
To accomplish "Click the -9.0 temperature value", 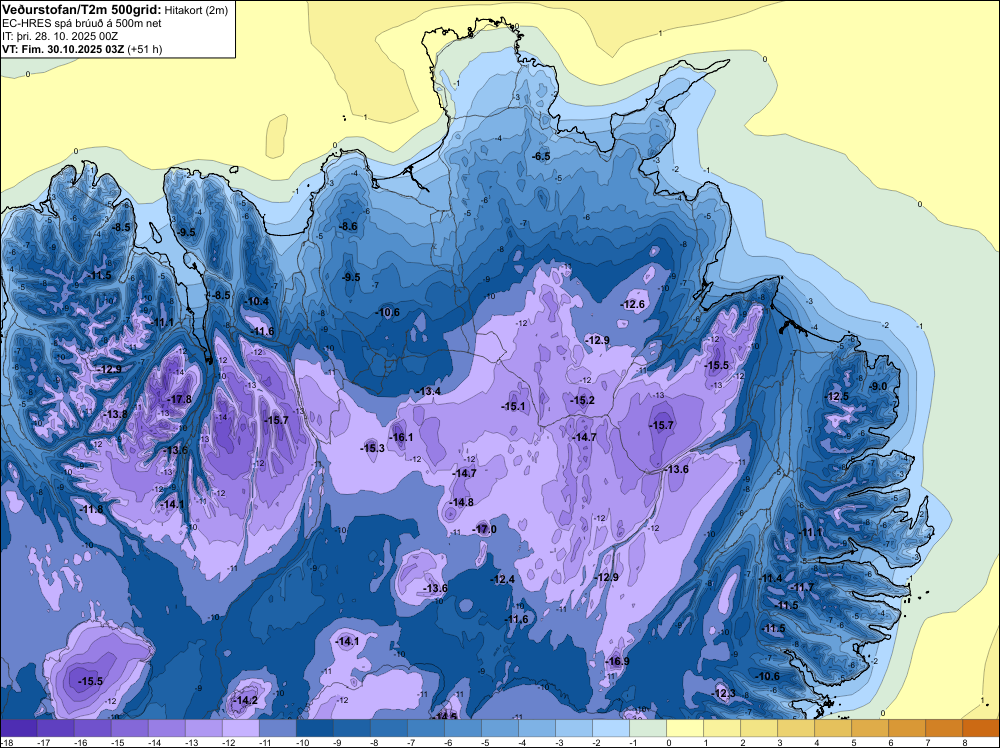I will [x=878, y=386].
